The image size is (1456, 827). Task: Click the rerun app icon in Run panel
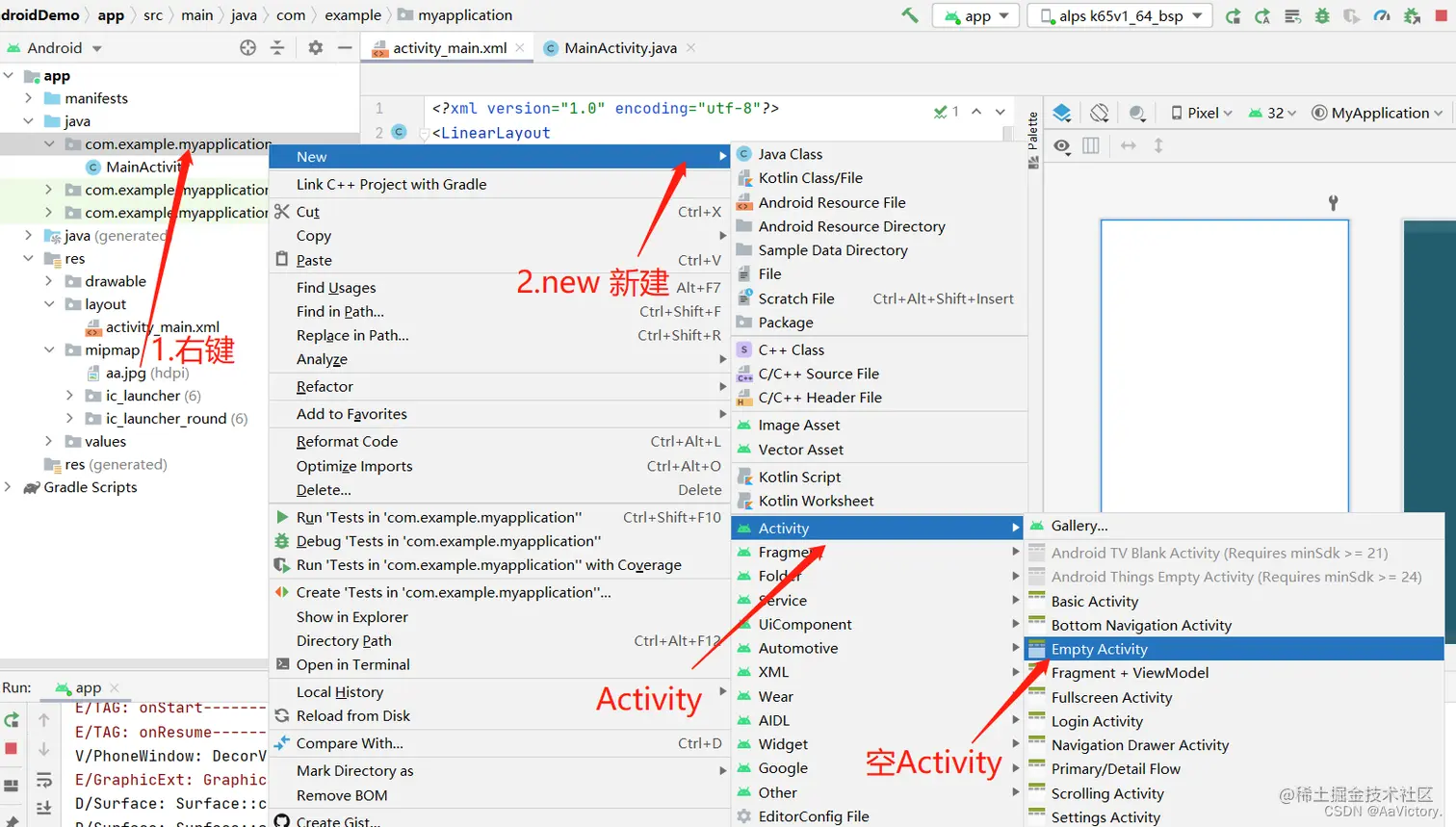pyautogui.click(x=12, y=720)
